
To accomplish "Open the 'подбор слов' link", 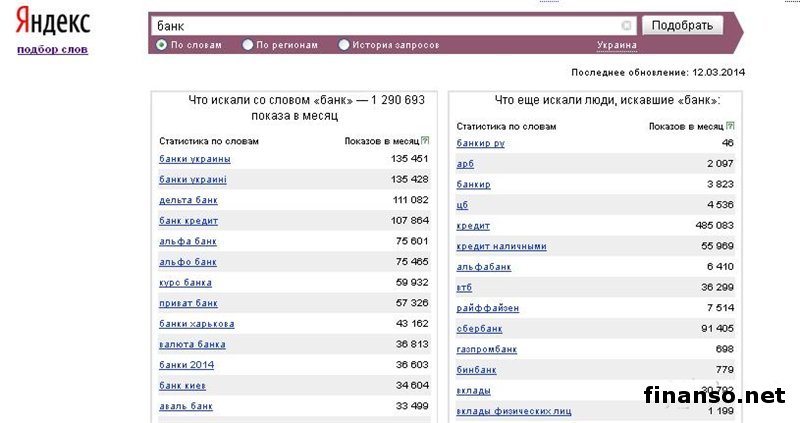I will 52,49.
